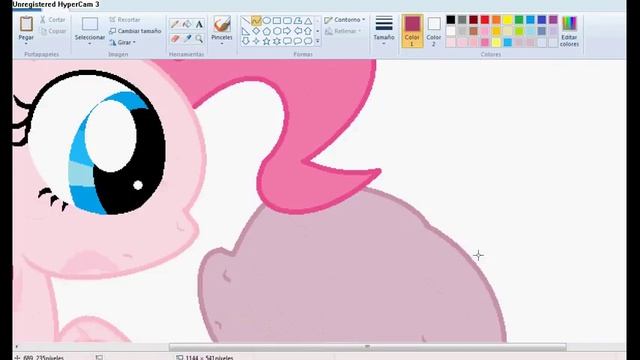Viewport: 640px width, 360px height.
Task: Choose the Right triangle shape
Action: [246, 31]
